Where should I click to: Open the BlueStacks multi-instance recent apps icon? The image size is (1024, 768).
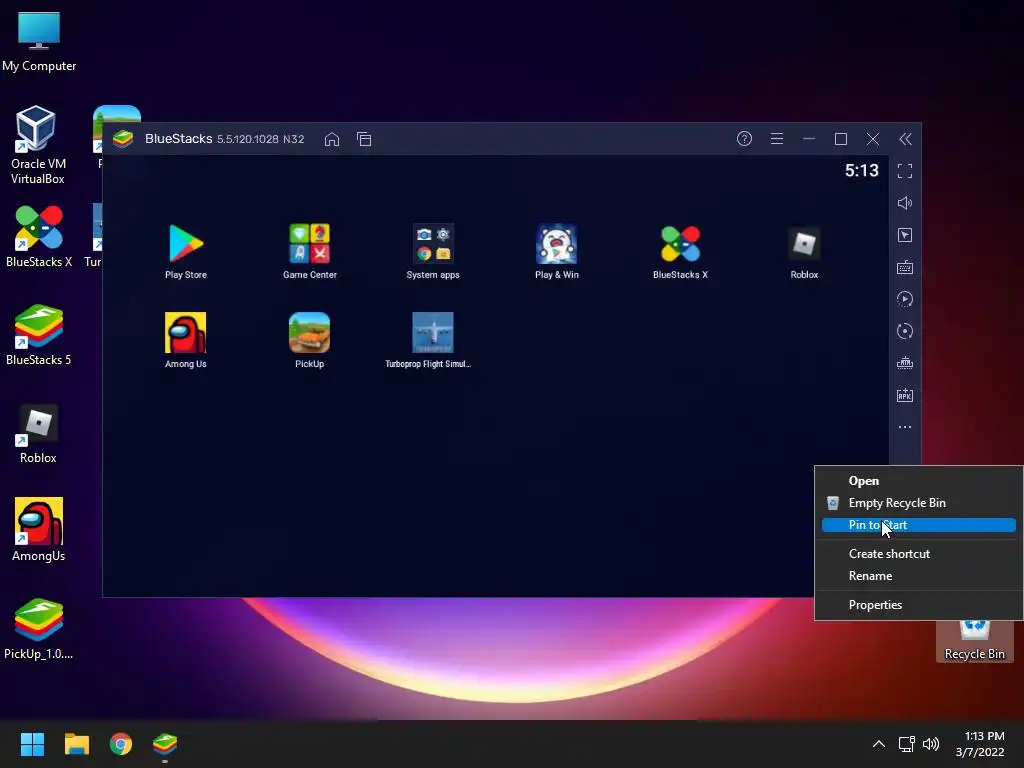tap(364, 139)
